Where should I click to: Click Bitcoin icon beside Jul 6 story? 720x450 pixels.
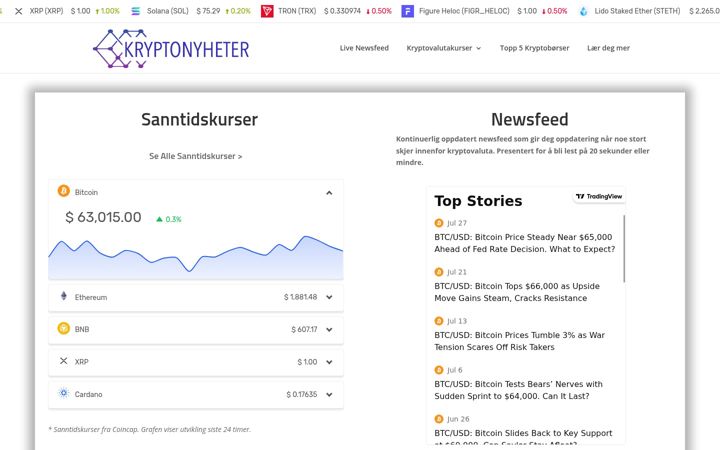(439, 370)
